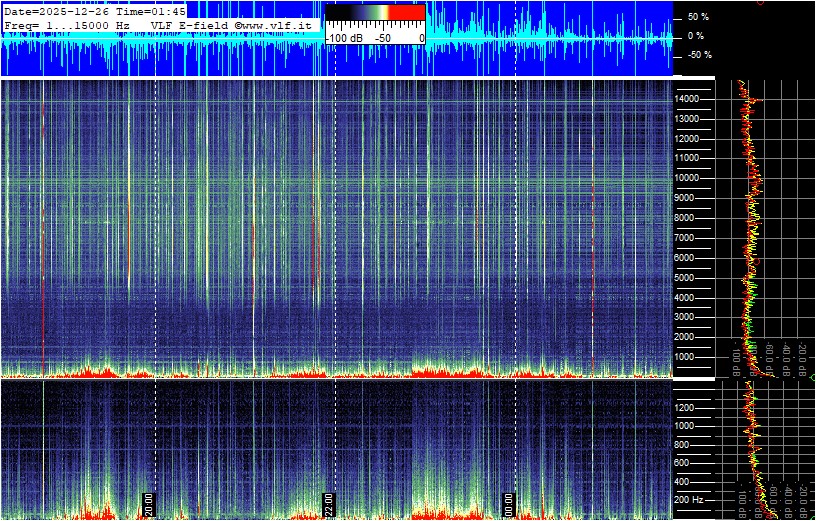Click the 0 % amplitude axis label
Screen dimensions: 816x521
click(695, 36)
